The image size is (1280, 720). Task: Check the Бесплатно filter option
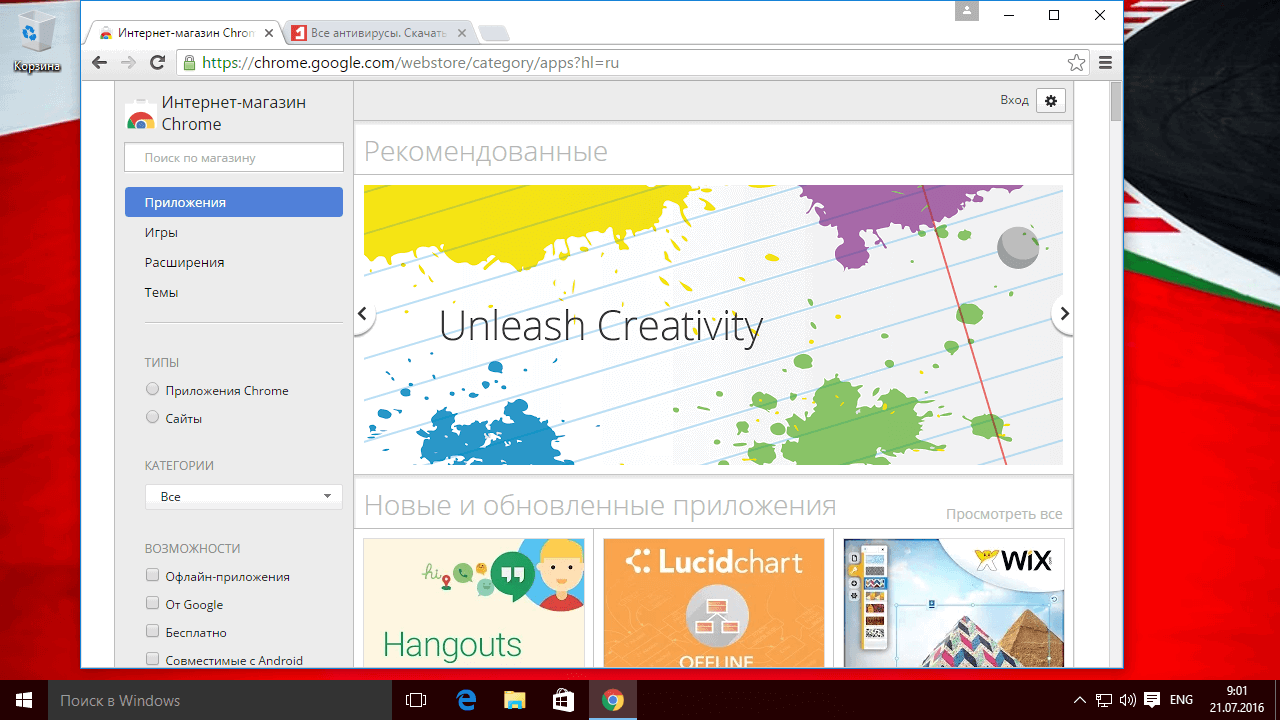coord(152,630)
